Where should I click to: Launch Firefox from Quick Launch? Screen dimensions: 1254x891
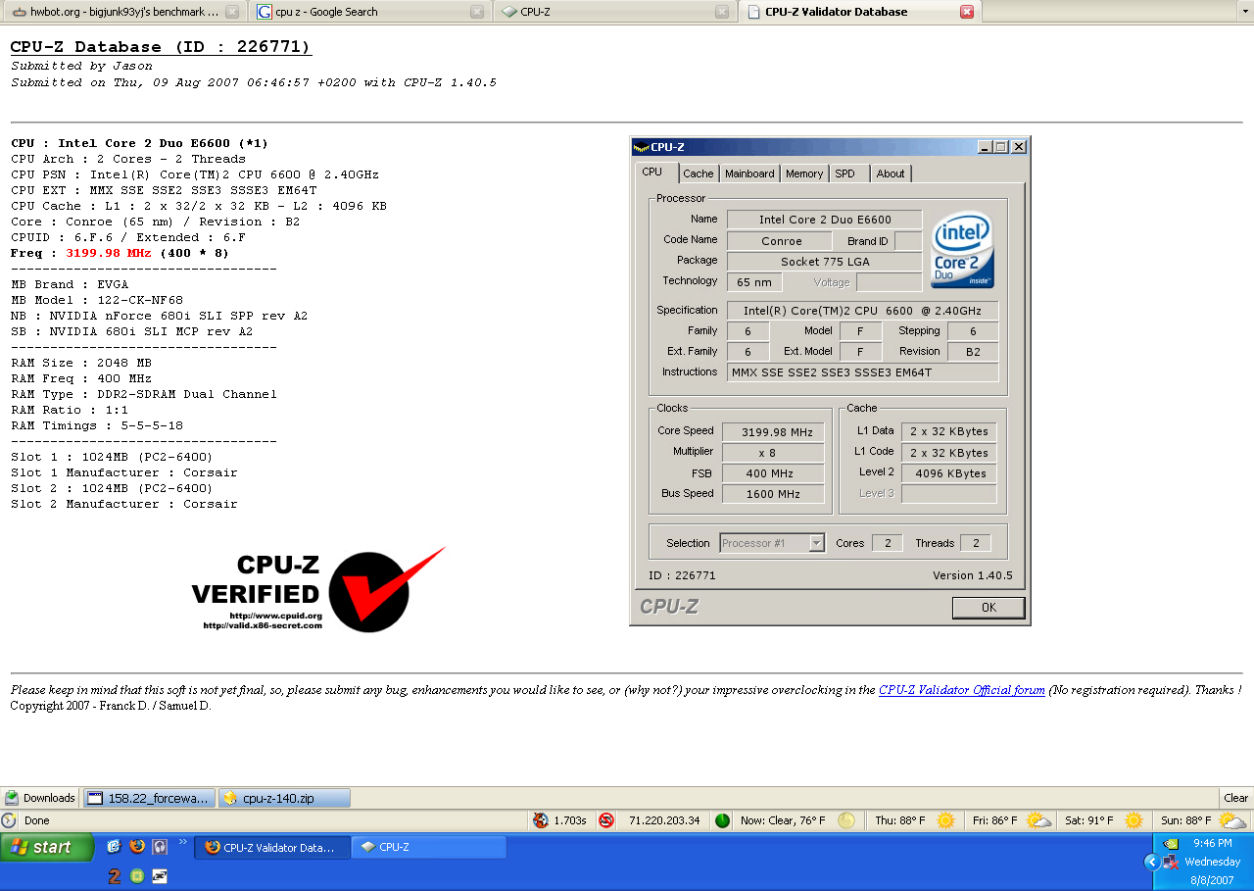pyautogui.click(x=137, y=846)
